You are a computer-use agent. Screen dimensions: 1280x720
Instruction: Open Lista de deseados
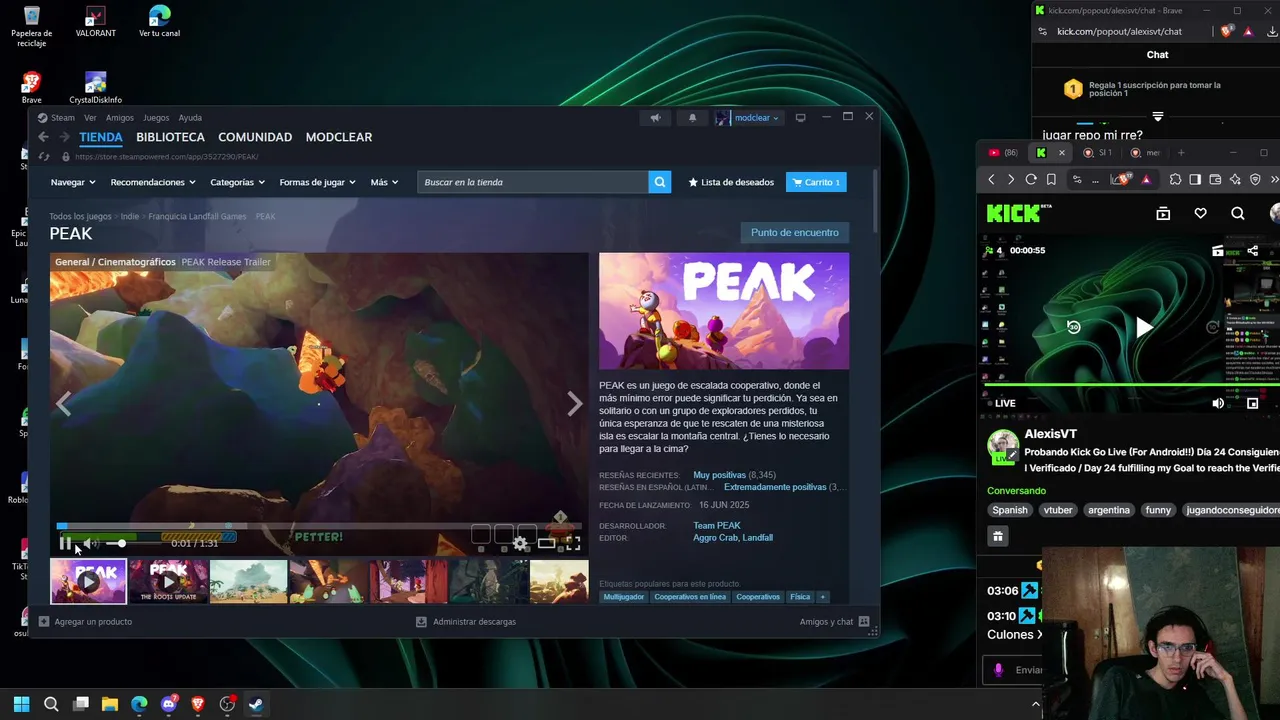732,182
